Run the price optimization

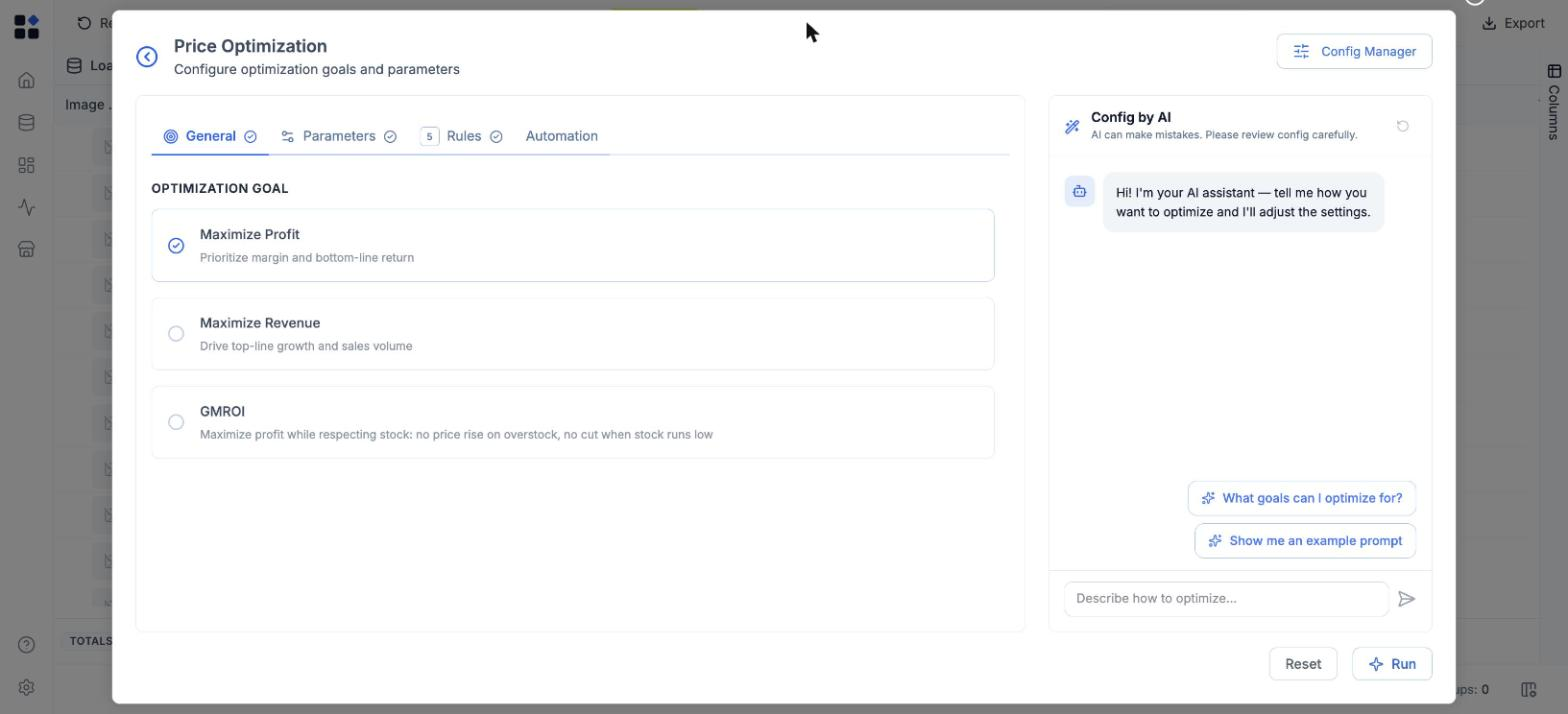point(1392,664)
